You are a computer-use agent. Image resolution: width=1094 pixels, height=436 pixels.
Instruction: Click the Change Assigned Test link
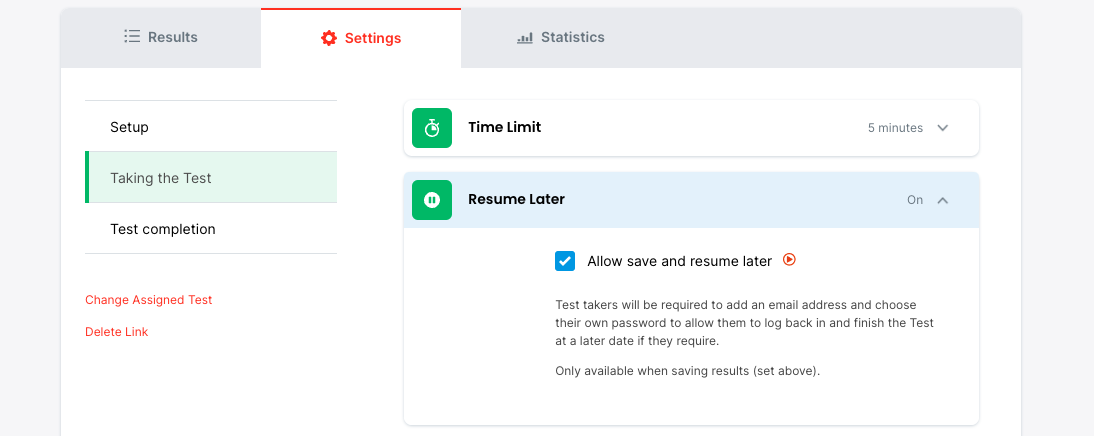click(149, 300)
